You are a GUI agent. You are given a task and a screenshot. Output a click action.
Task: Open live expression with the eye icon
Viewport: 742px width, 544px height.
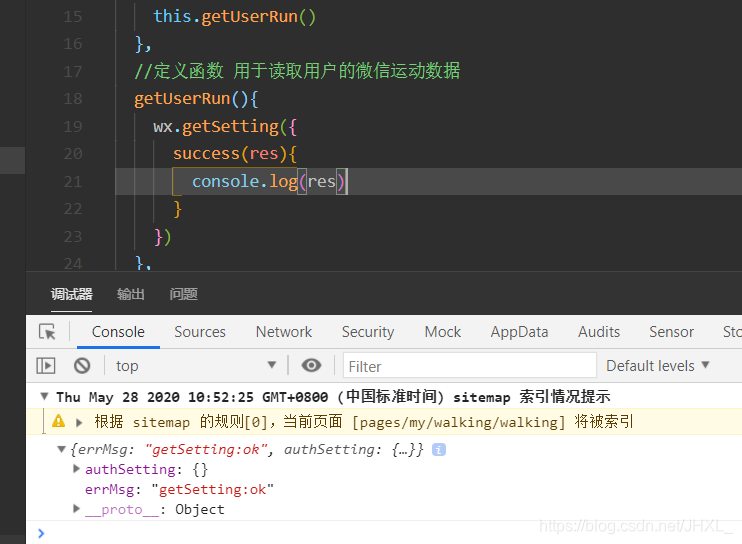311,365
